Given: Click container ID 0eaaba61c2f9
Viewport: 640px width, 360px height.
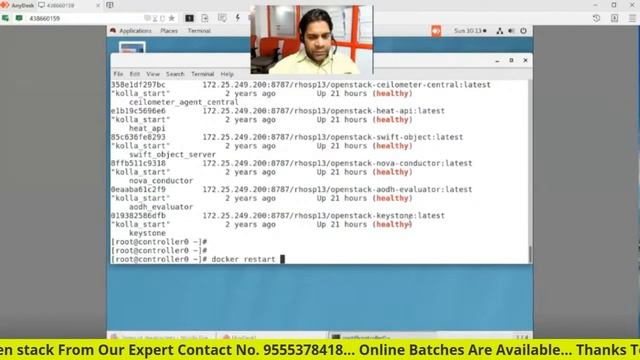Looking at the screenshot, I should [138, 189].
